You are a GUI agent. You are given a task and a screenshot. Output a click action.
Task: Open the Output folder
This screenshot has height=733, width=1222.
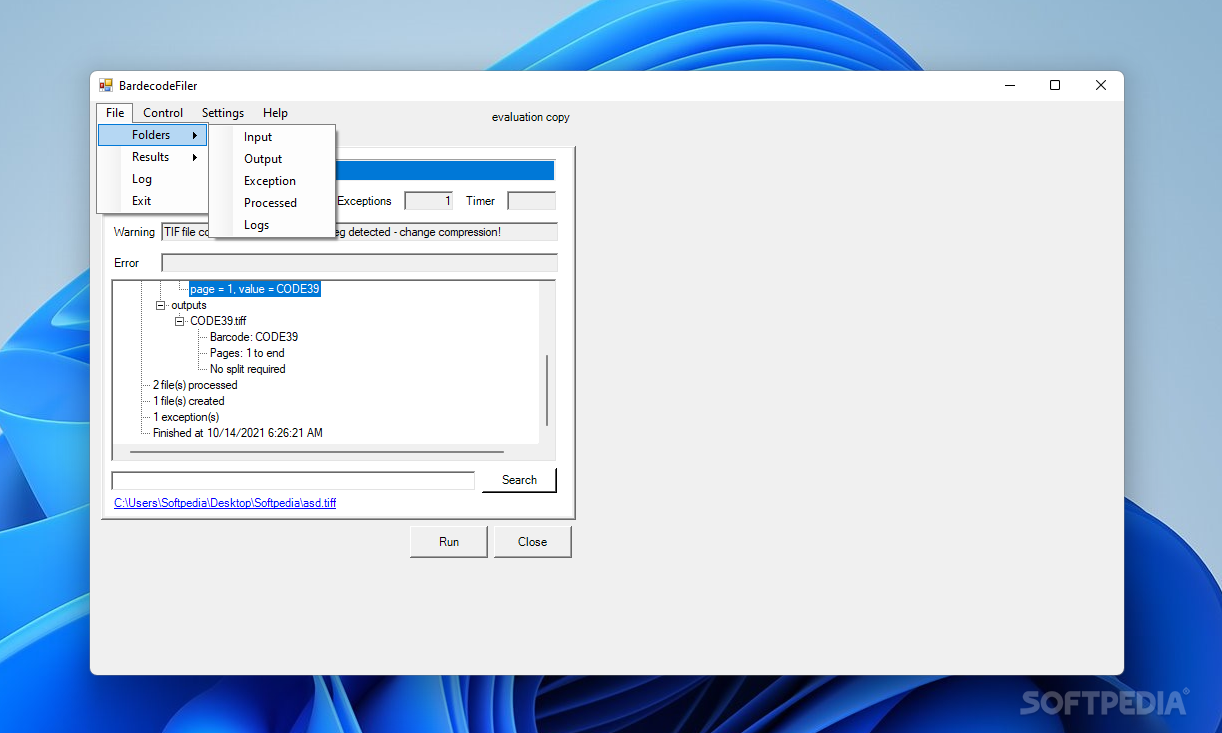[x=271, y=159]
